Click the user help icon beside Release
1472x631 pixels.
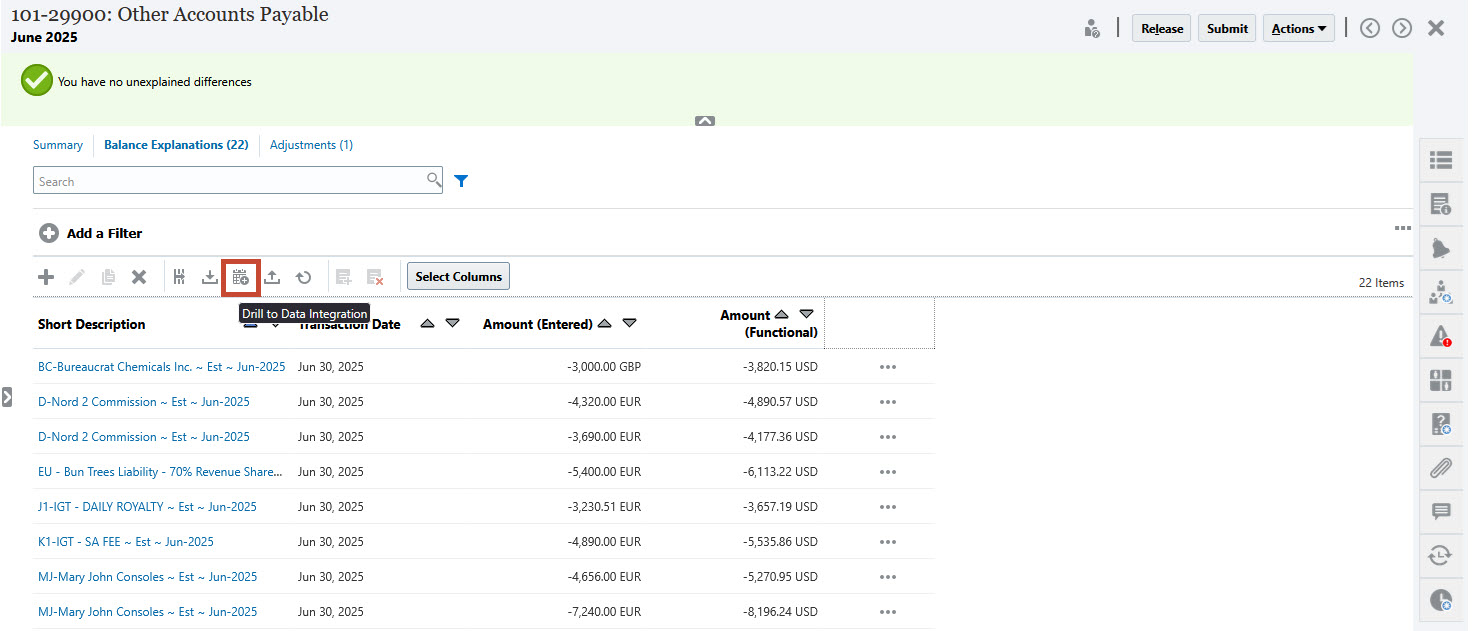click(1092, 29)
